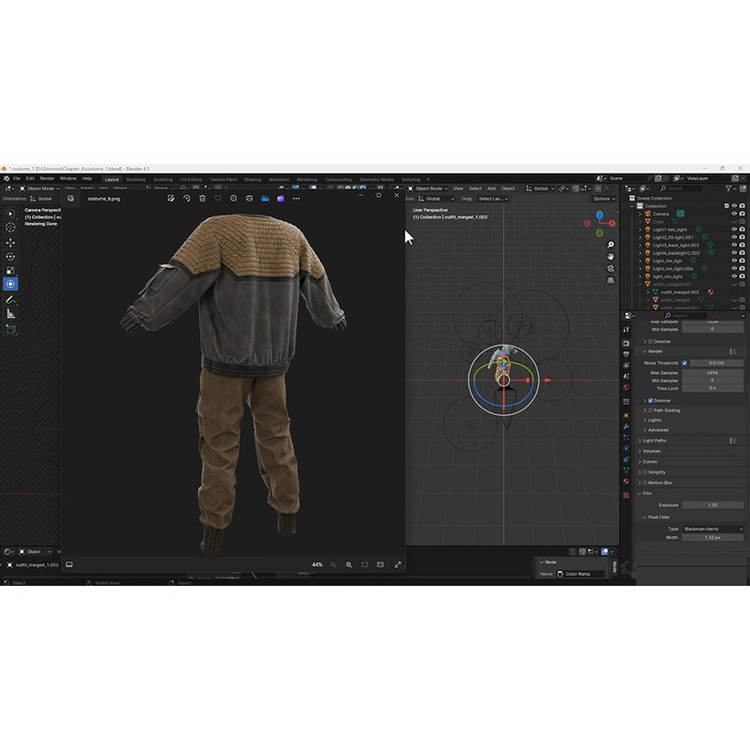Click the delete trash icon in image viewer
This screenshot has height=750, width=750.
pyautogui.click(x=202, y=198)
